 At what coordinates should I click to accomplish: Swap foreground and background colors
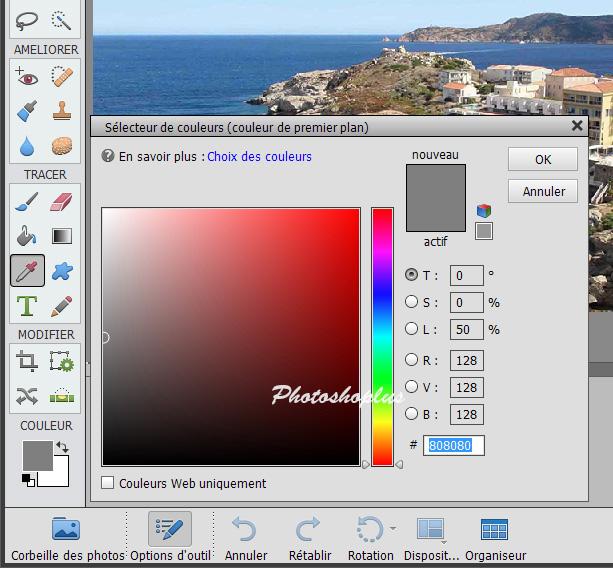tap(61, 447)
